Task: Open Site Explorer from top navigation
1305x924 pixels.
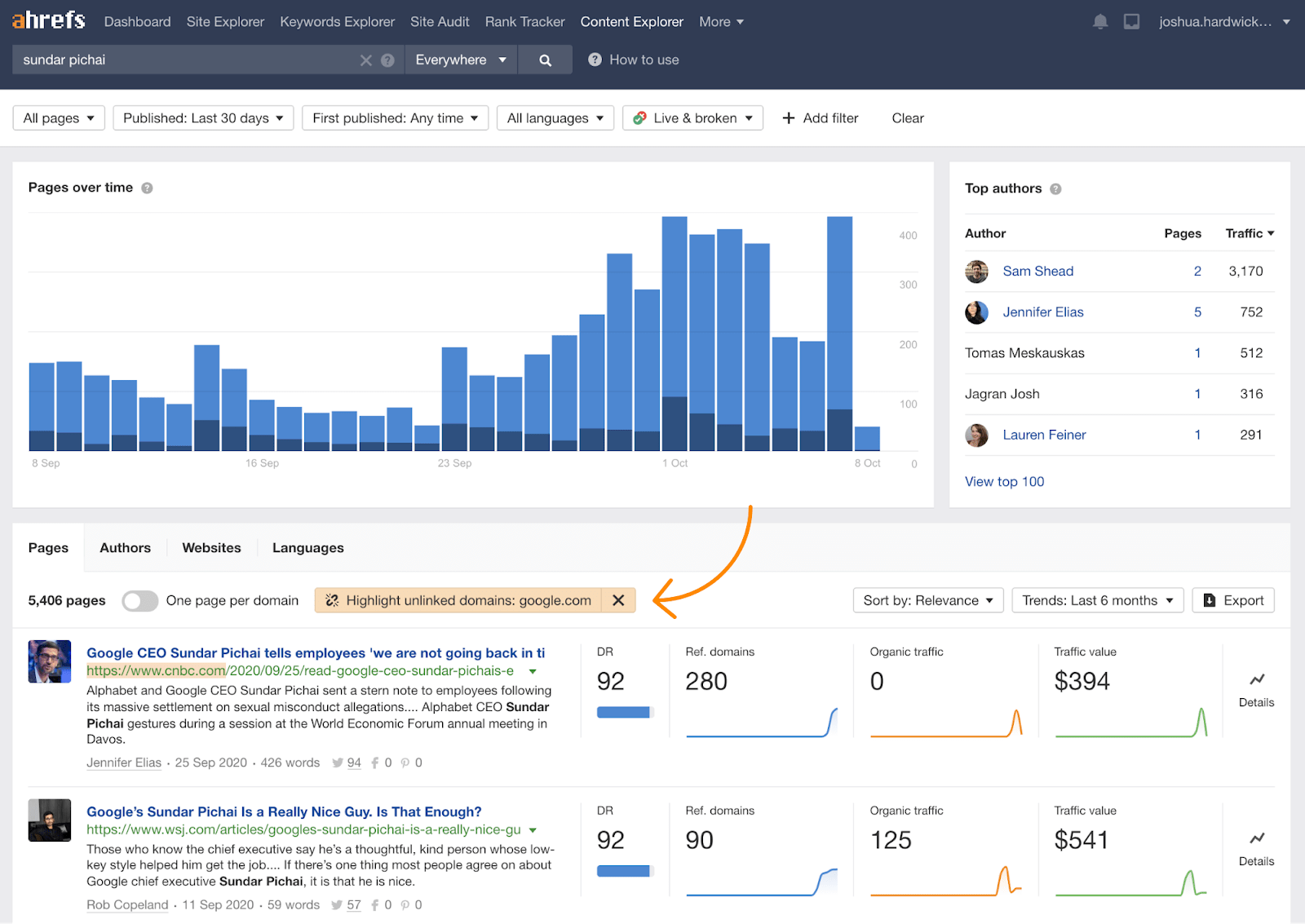Action: click(x=225, y=22)
